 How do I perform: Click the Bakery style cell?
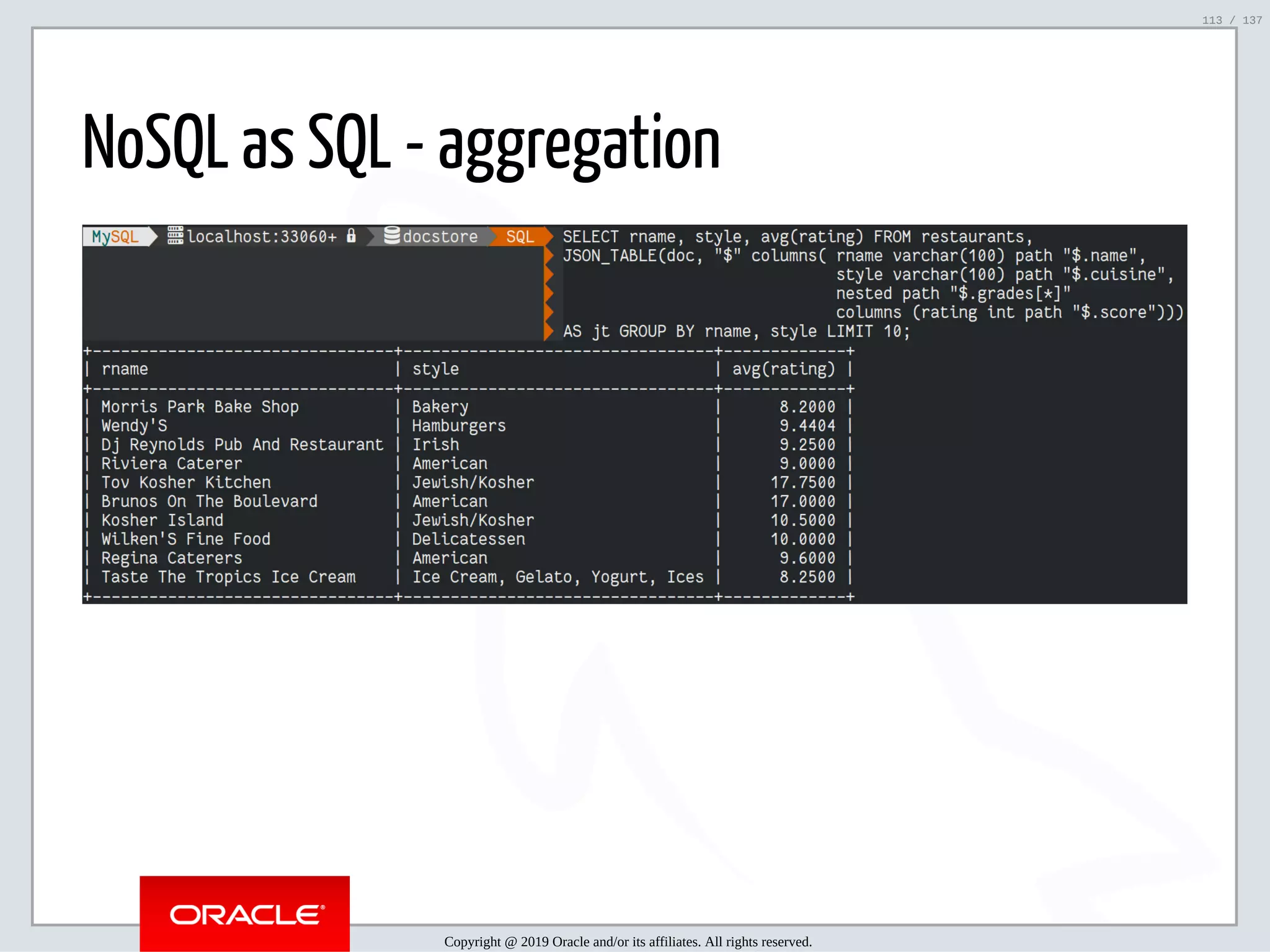tap(440, 407)
